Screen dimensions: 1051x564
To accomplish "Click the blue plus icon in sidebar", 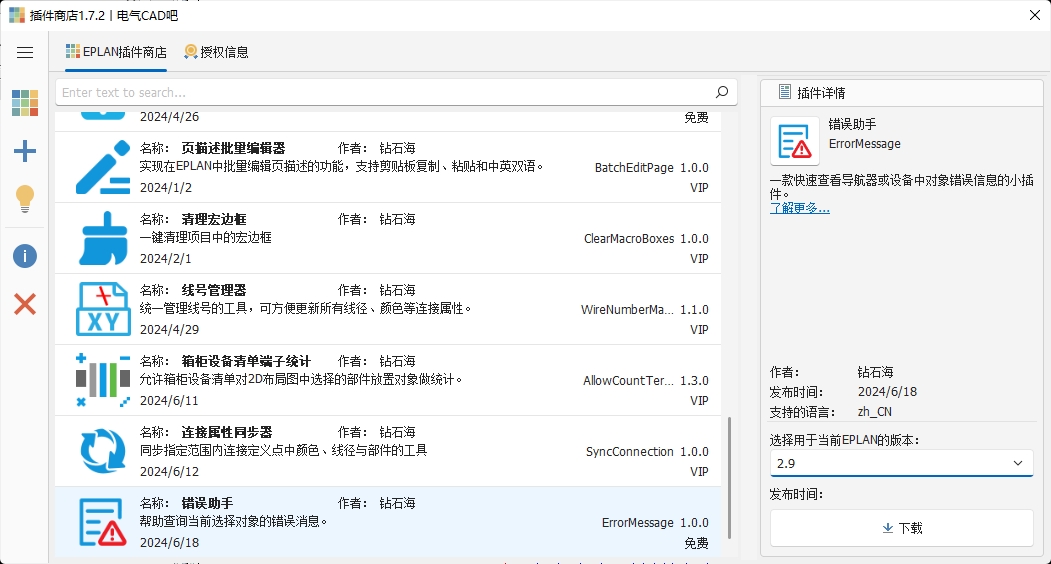I will pos(25,151).
